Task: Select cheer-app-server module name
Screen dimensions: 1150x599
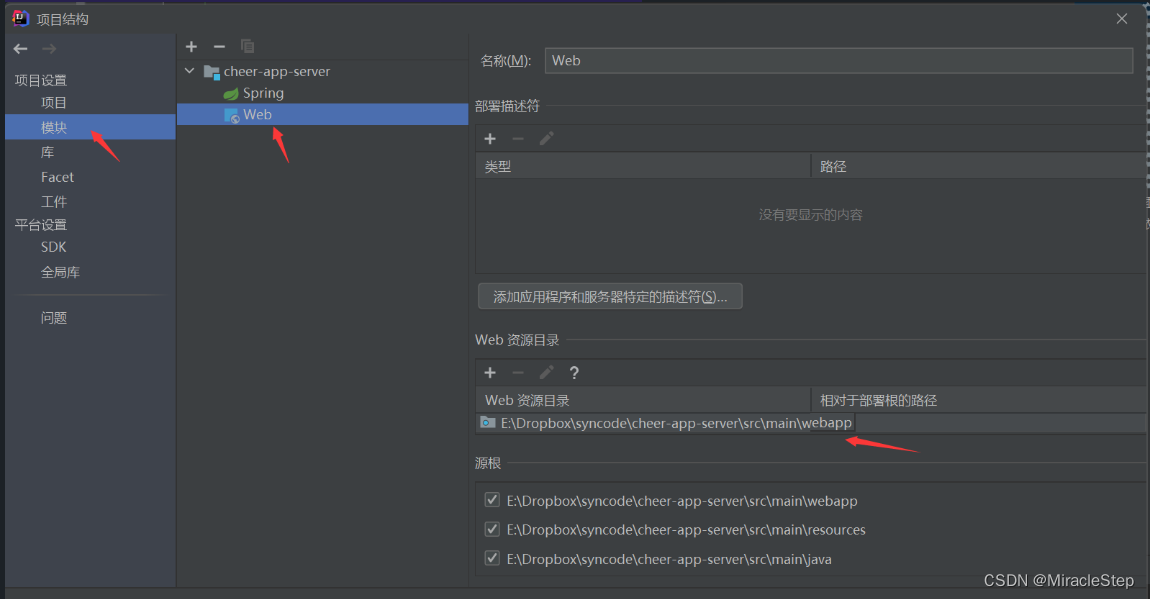Action: (x=276, y=72)
